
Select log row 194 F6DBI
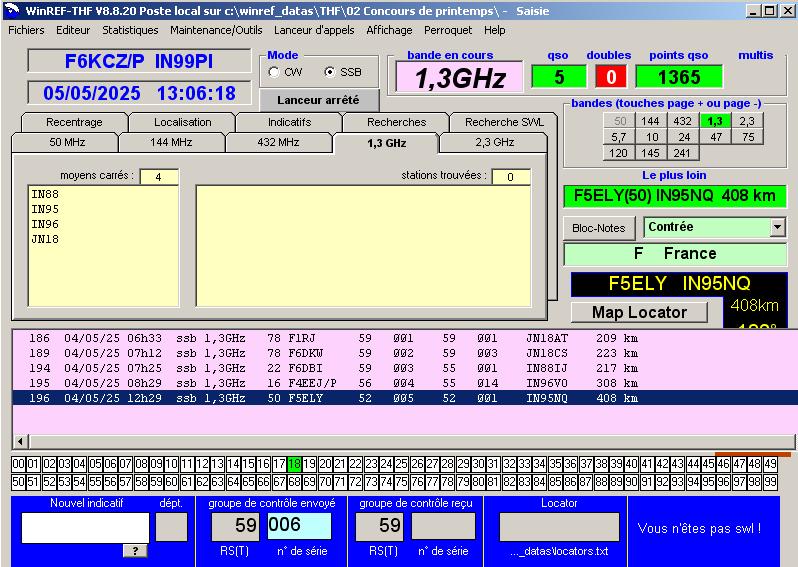coord(405,368)
